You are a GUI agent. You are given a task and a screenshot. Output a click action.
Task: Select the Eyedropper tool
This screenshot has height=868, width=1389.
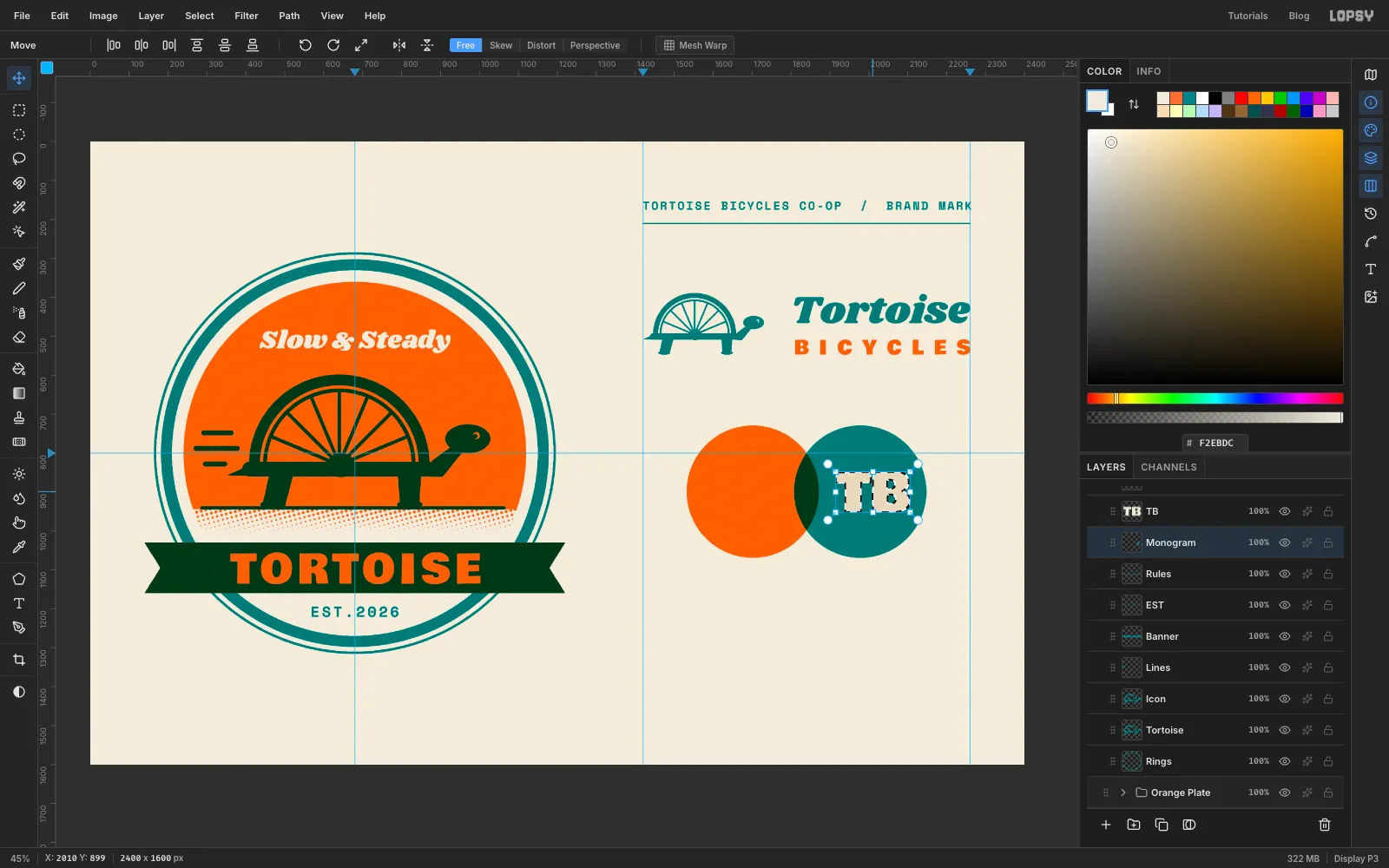(19, 547)
